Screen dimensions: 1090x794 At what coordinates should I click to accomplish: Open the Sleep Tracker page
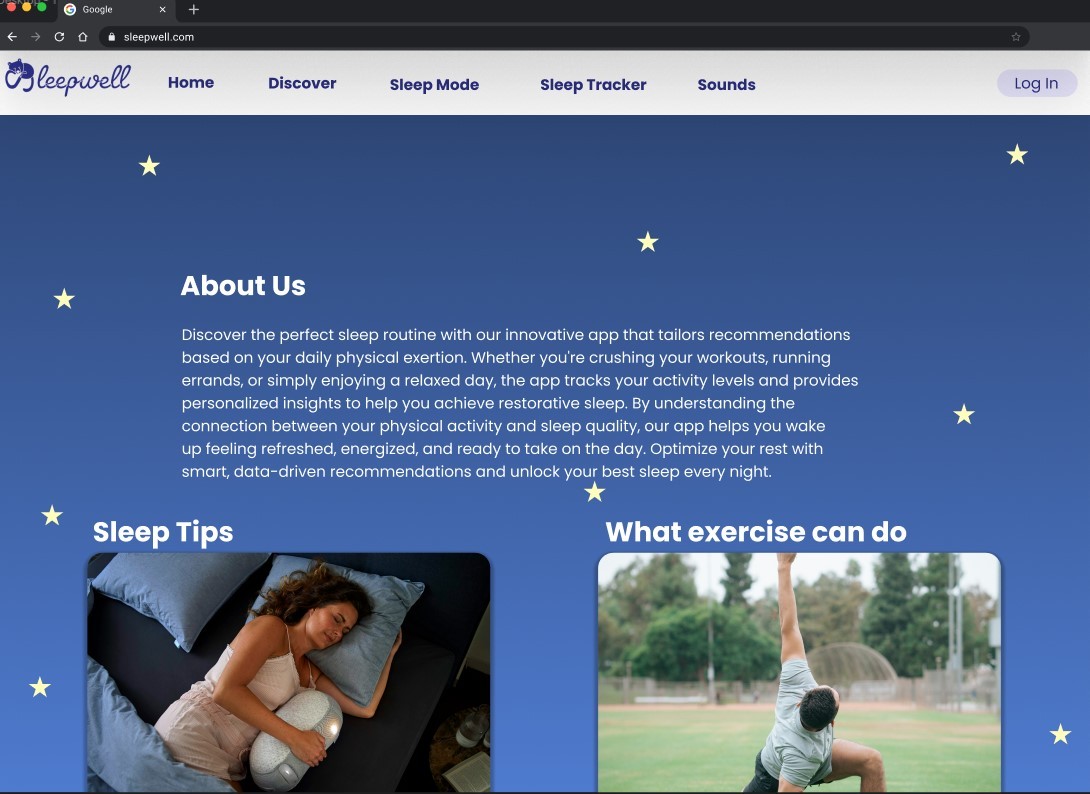pos(593,85)
